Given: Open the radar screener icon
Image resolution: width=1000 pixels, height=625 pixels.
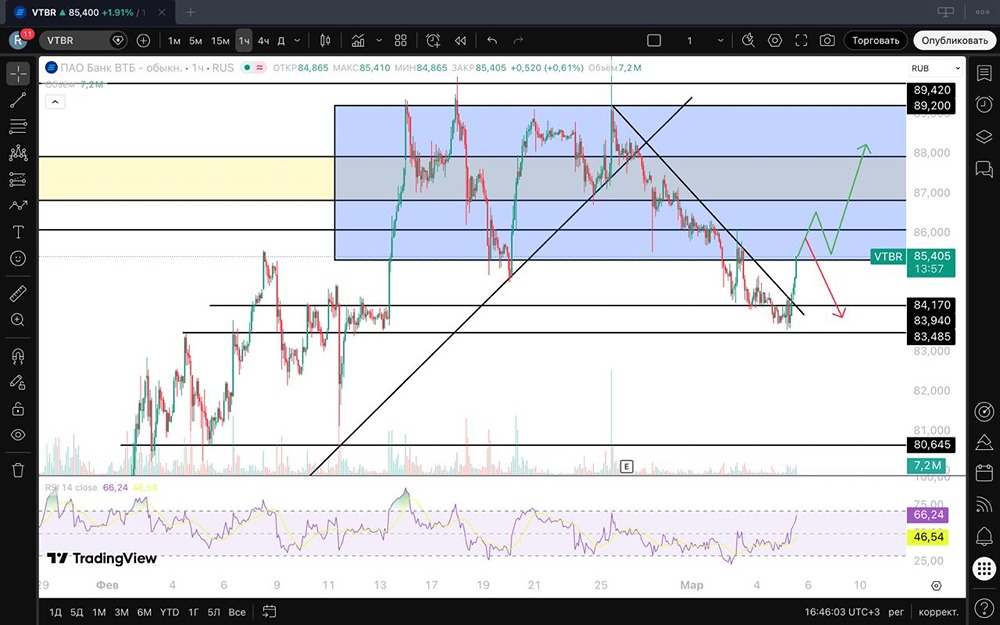Looking at the screenshot, I should [984, 411].
